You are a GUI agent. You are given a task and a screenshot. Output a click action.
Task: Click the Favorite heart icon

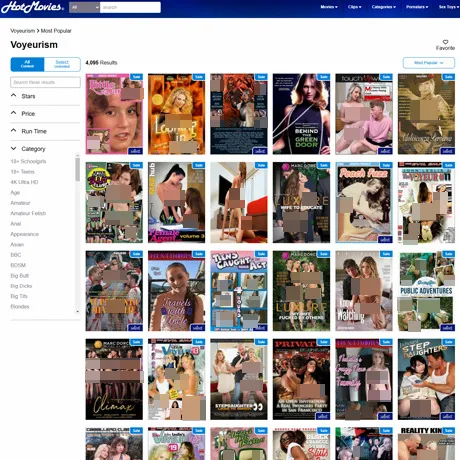click(445, 42)
